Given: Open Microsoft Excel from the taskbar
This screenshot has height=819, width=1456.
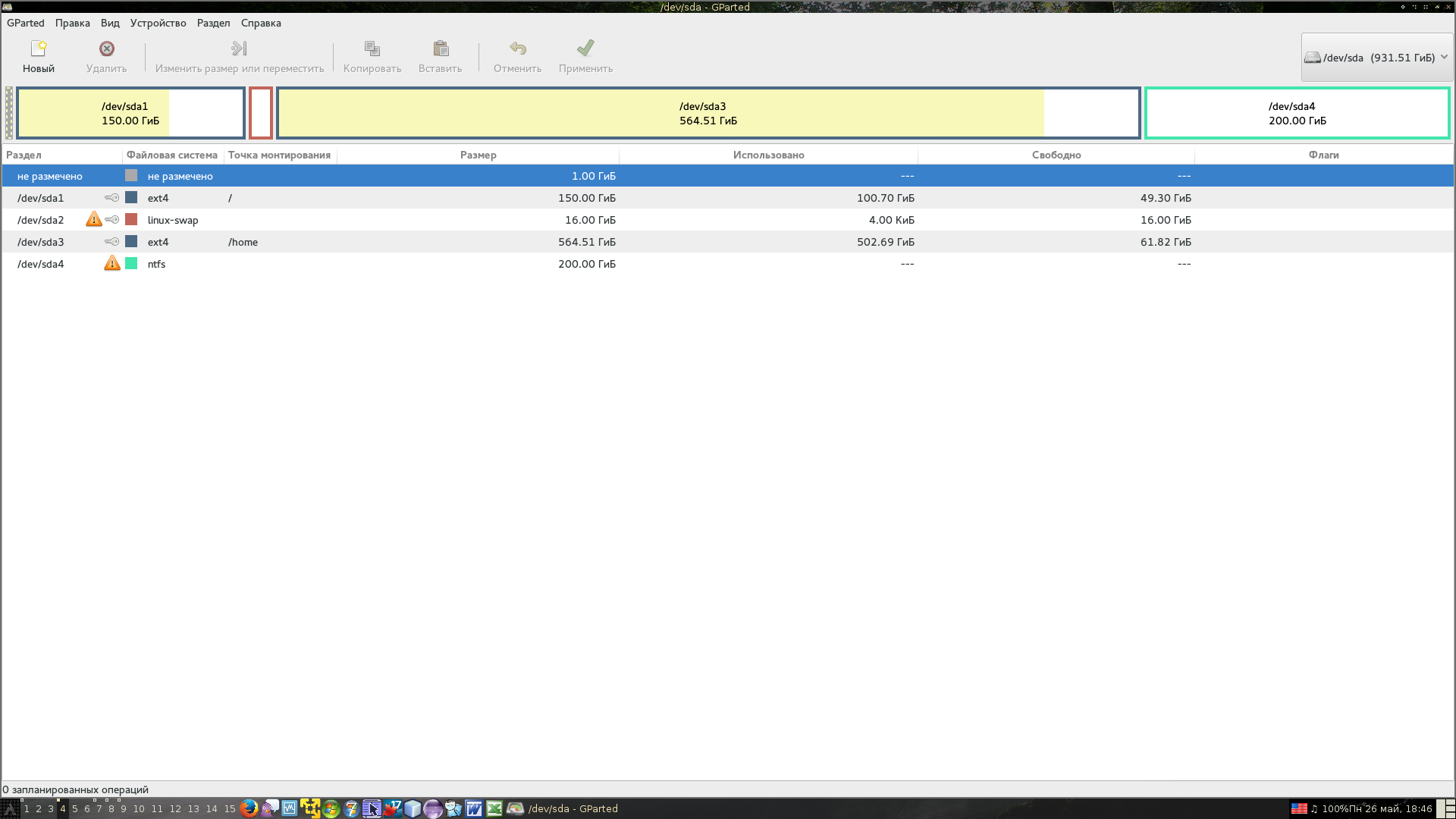Looking at the screenshot, I should tap(494, 809).
